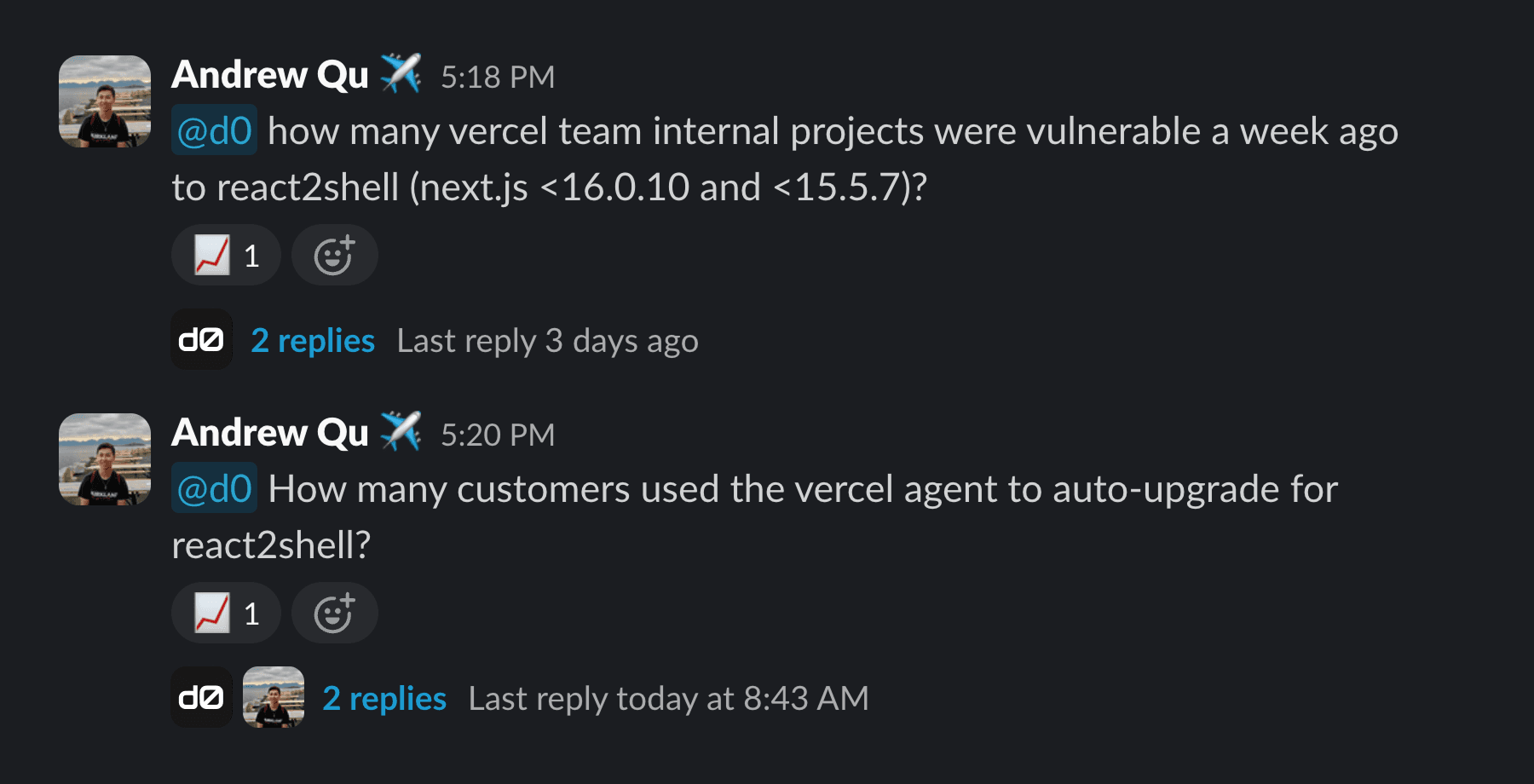Open the 5:18 PM timestamp permalink
Screen dimensions: 1534x784
pos(497,76)
